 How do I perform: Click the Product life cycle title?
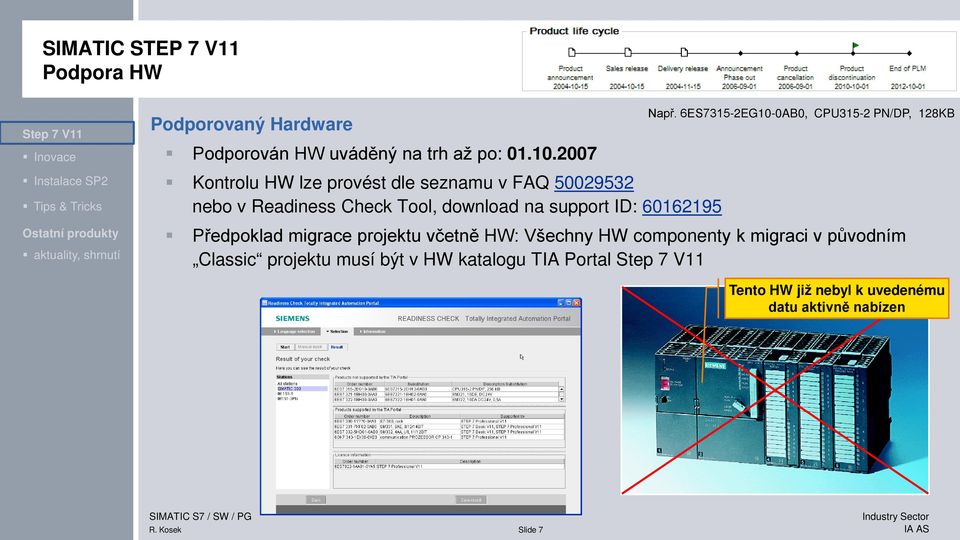click(574, 31)
